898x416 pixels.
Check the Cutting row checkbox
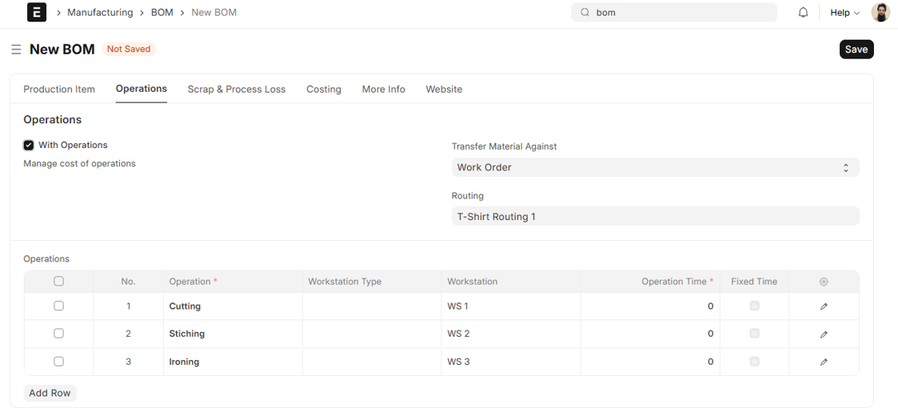point(59,306)
